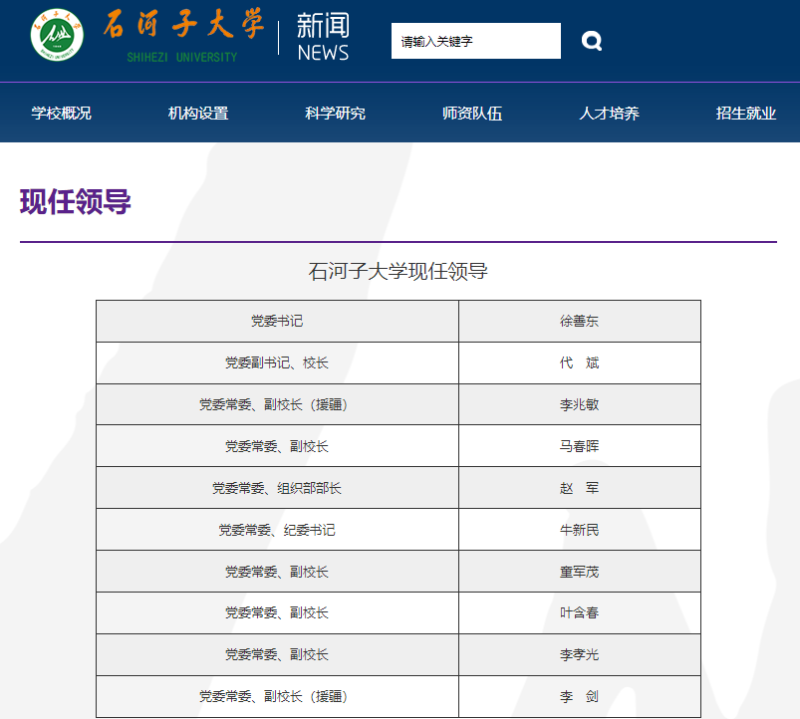Image resolution: width=800 pixels, height=719 pixels.
Task: Click the 党委副书记、校长 cell
Action: tap(277, 363)
